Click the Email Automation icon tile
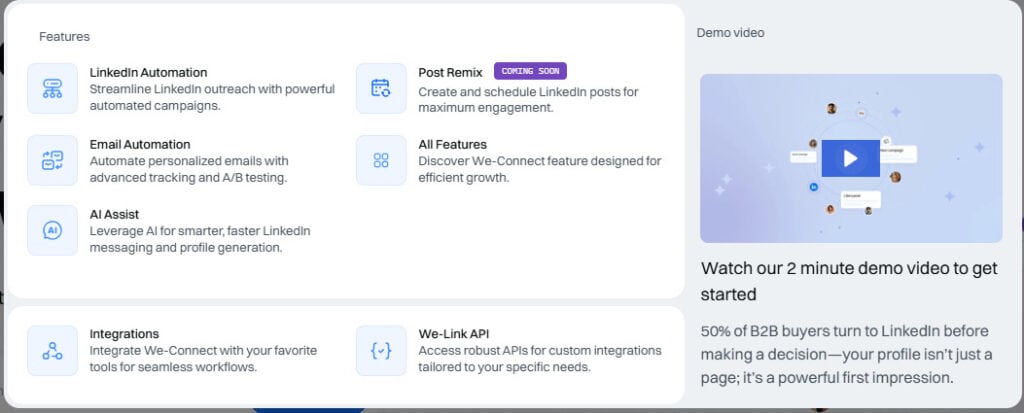This screenshot has width=1024, height=413. point(52,160)
